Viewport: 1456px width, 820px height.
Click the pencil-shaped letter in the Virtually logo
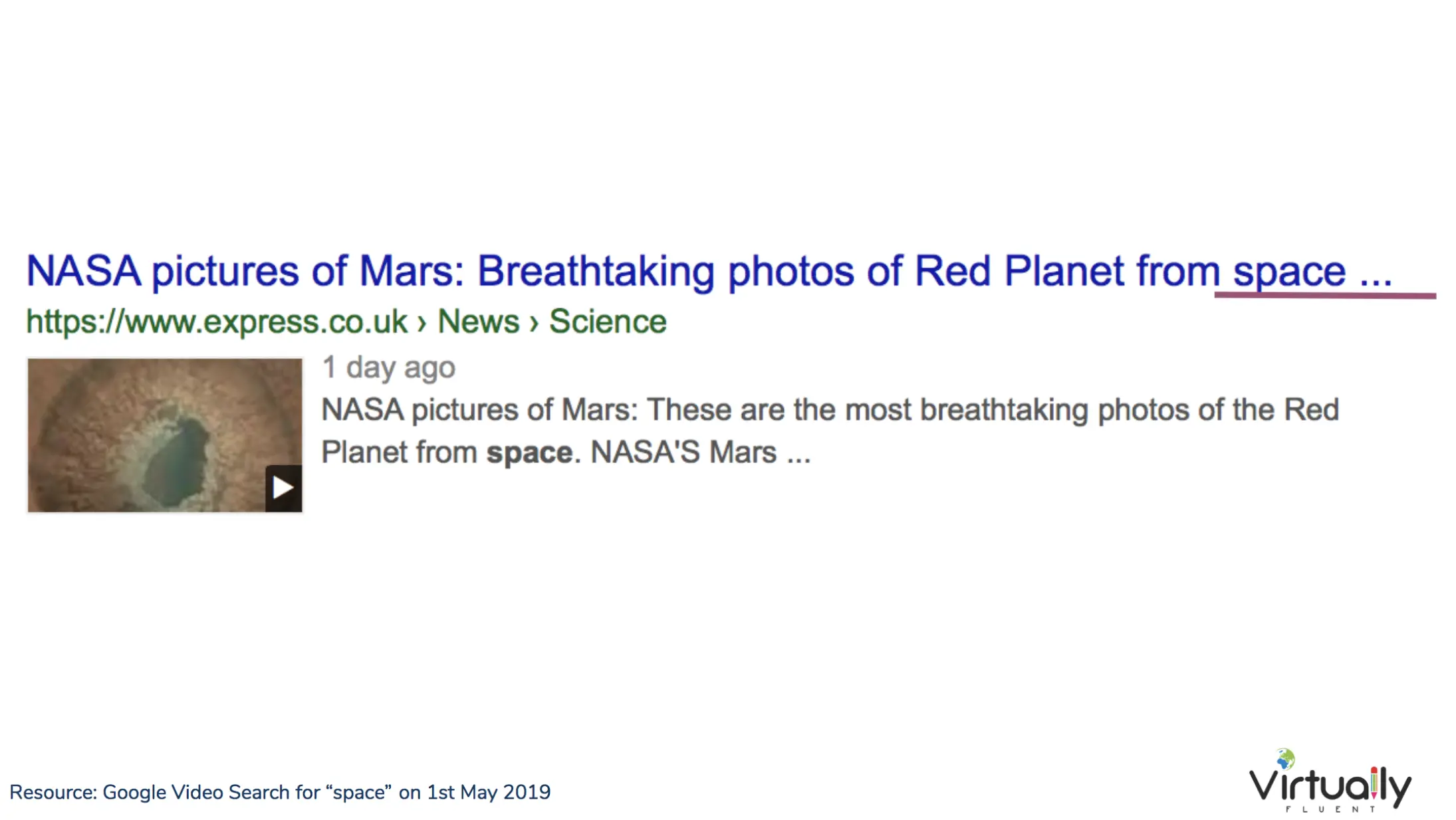[x=1374, y=783]
